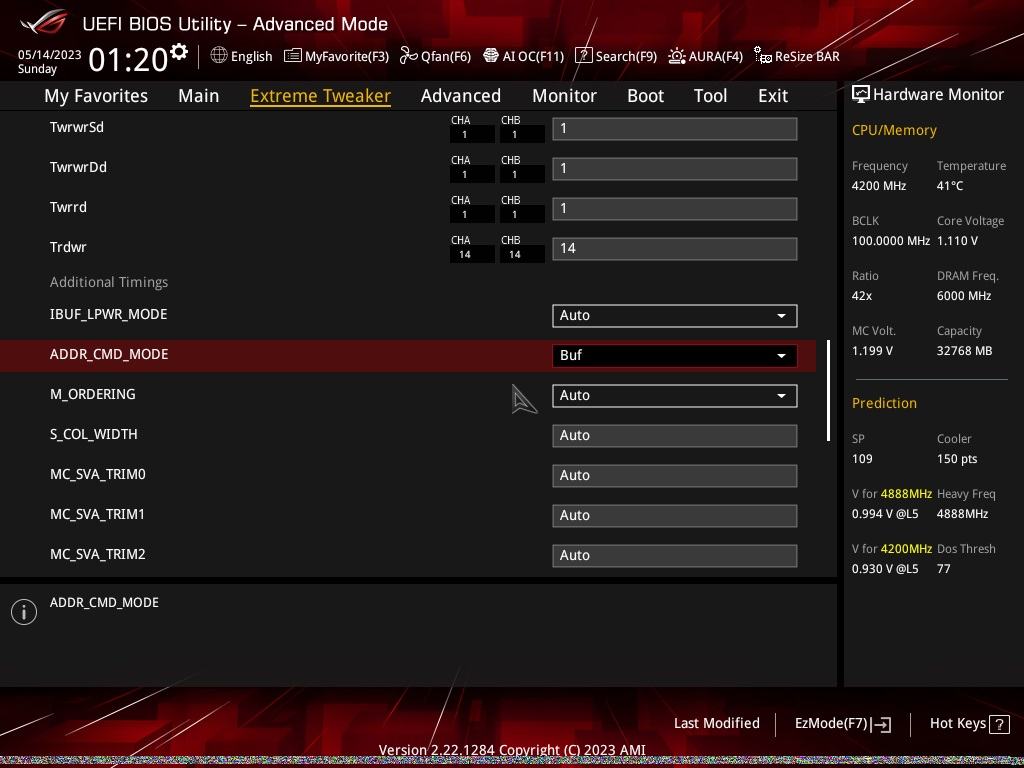Launch AI OC(F11) icon

(490, 56)
